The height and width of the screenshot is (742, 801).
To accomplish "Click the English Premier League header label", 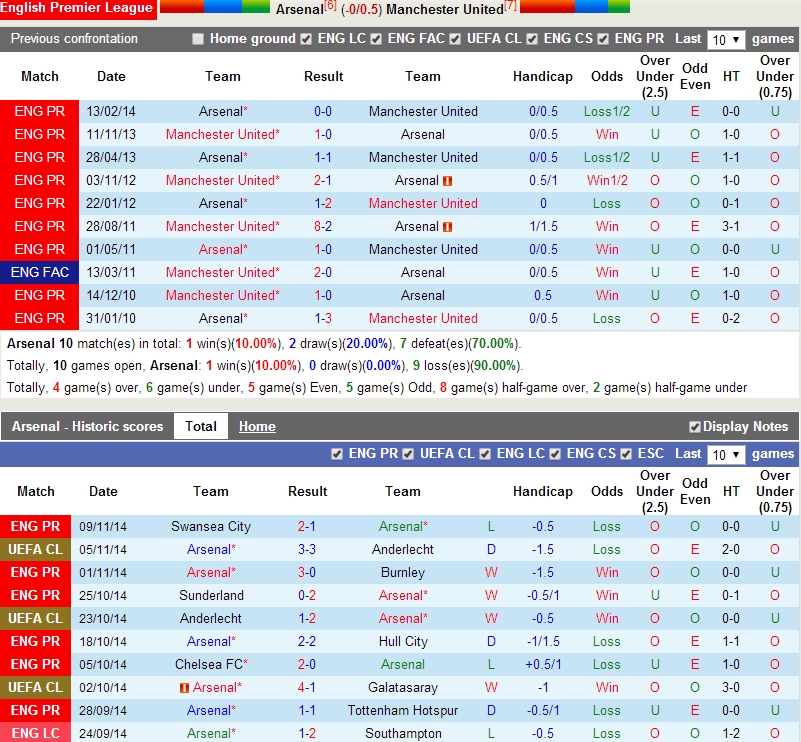I will [77, 8].
